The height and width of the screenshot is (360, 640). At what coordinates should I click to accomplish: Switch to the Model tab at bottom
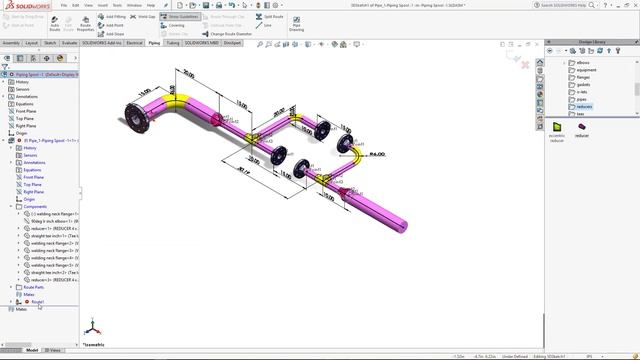tap(31, 350)
